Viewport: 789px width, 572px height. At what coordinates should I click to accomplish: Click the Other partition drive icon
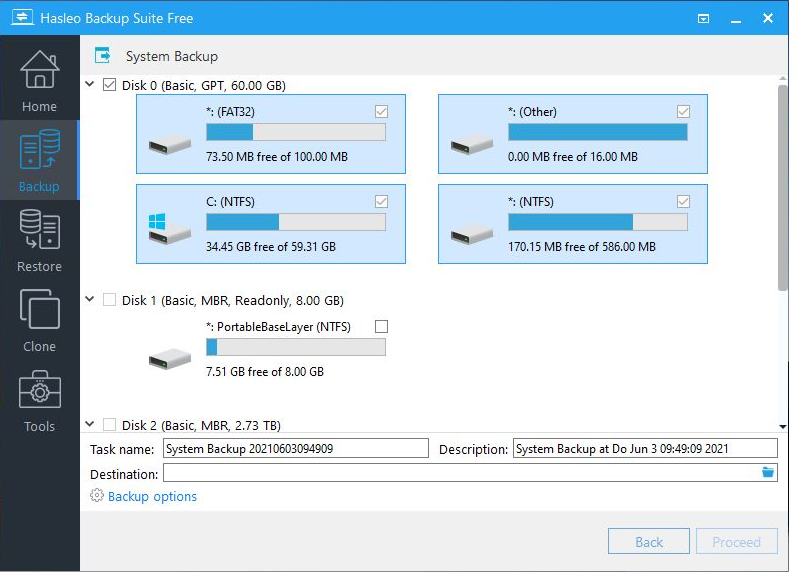point(471,145)
